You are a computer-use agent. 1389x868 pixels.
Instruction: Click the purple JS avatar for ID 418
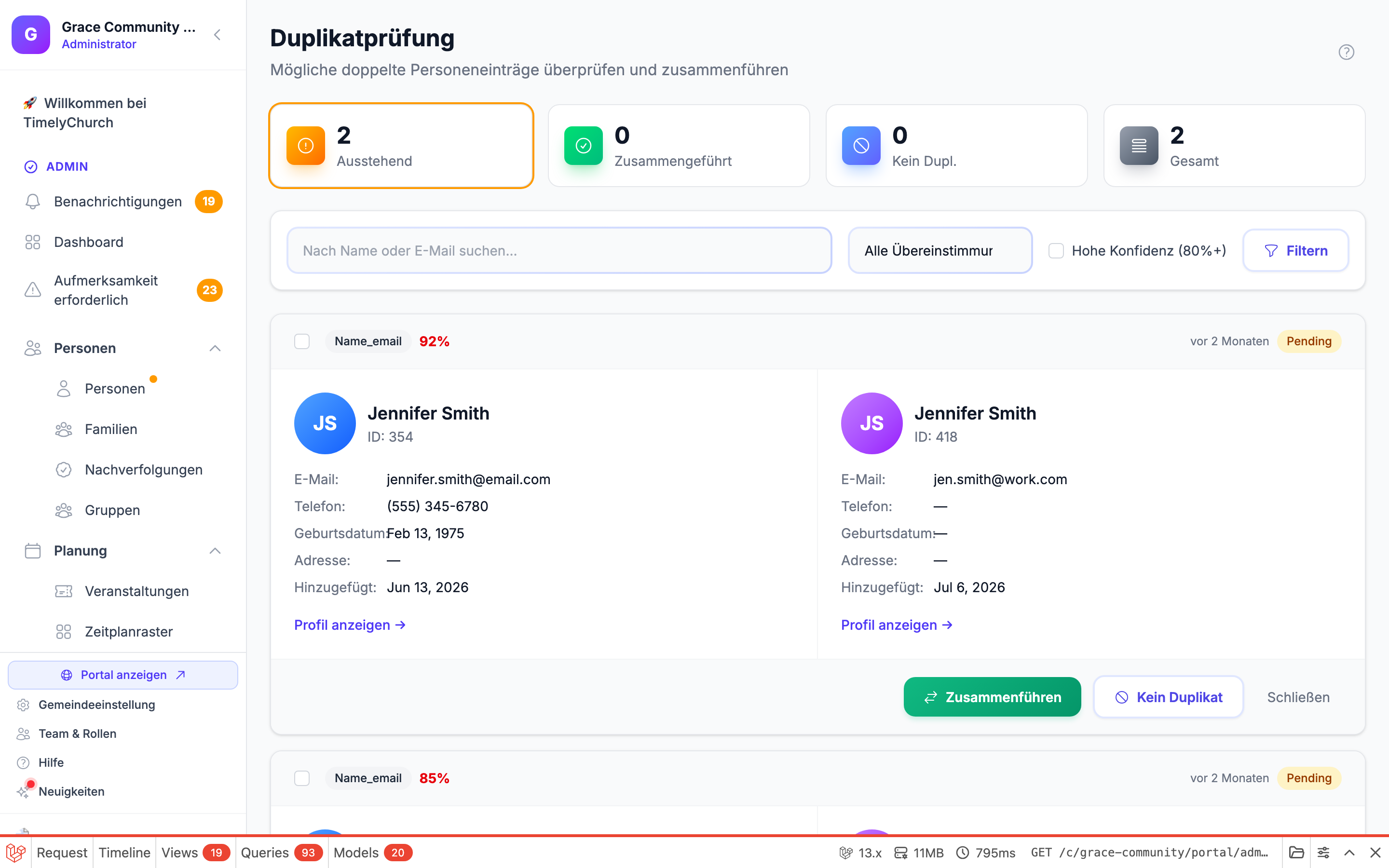coord(872,423)
